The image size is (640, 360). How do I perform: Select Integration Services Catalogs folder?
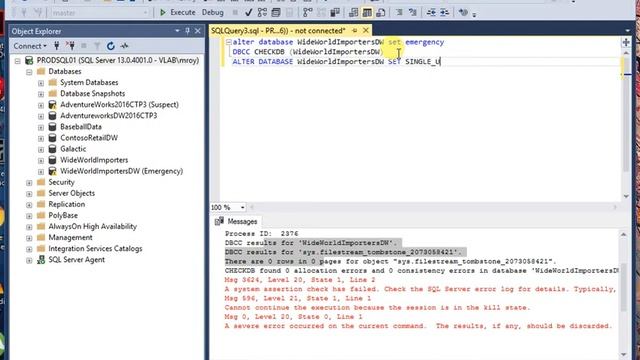tap(95, 248)
